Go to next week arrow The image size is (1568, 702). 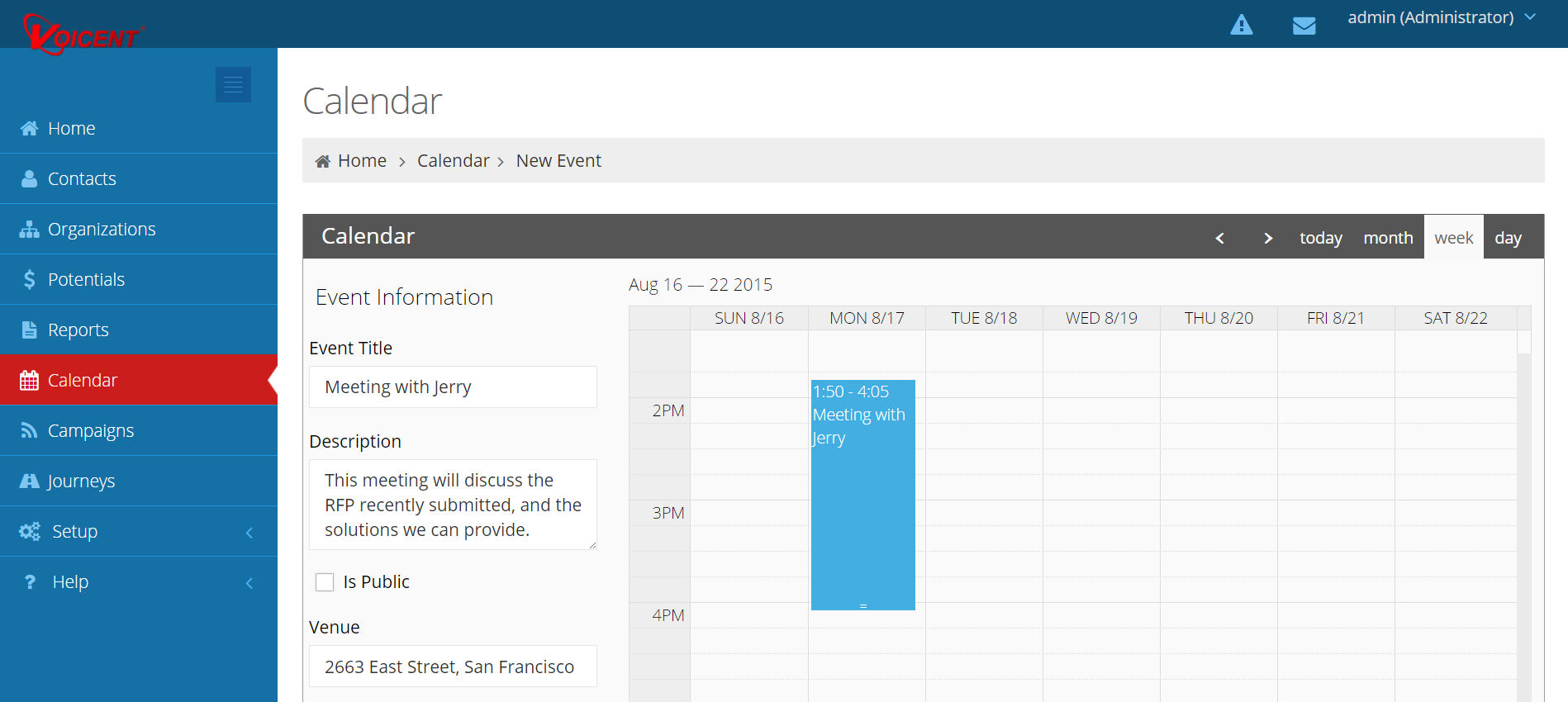1267,238
